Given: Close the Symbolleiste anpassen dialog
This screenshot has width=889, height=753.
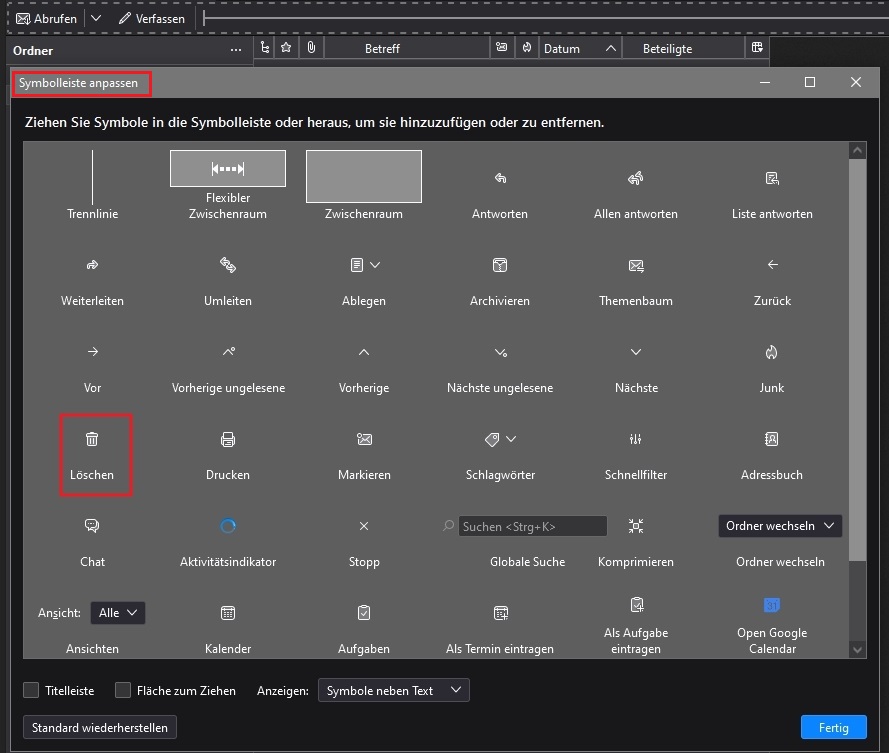Looking at the screenshot, I should coord(856,82).
